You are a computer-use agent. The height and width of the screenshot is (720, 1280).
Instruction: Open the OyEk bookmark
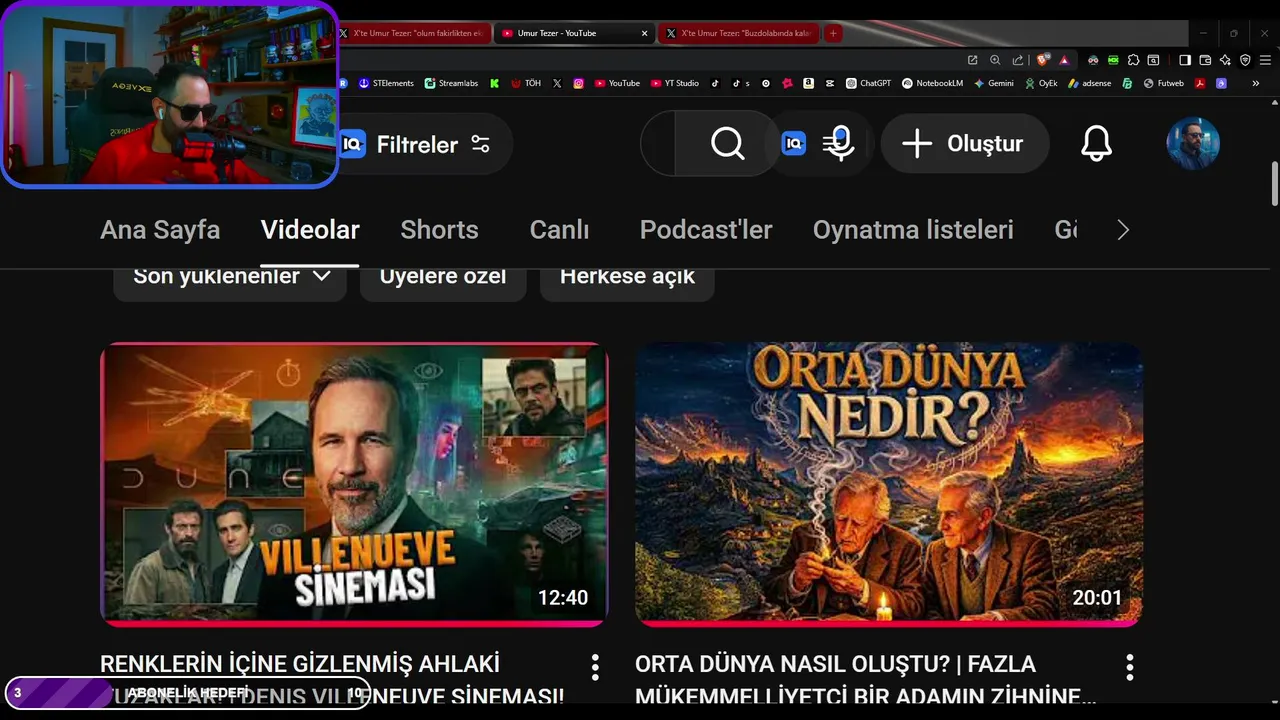tap(1041, 83)
